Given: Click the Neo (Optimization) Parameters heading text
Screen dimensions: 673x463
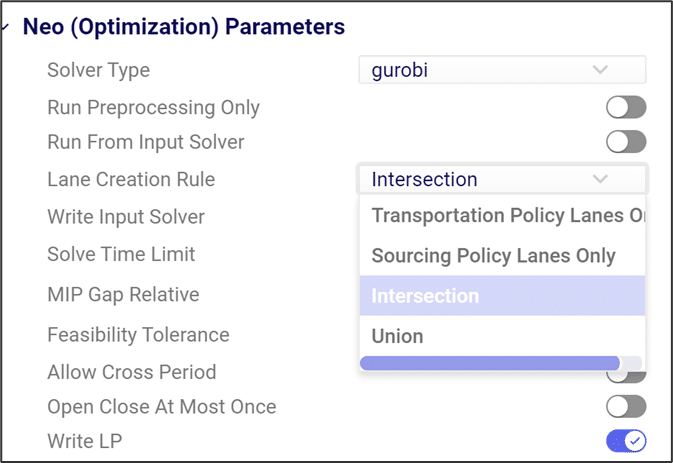Looking at the screenshot, I should click(184, 27).
